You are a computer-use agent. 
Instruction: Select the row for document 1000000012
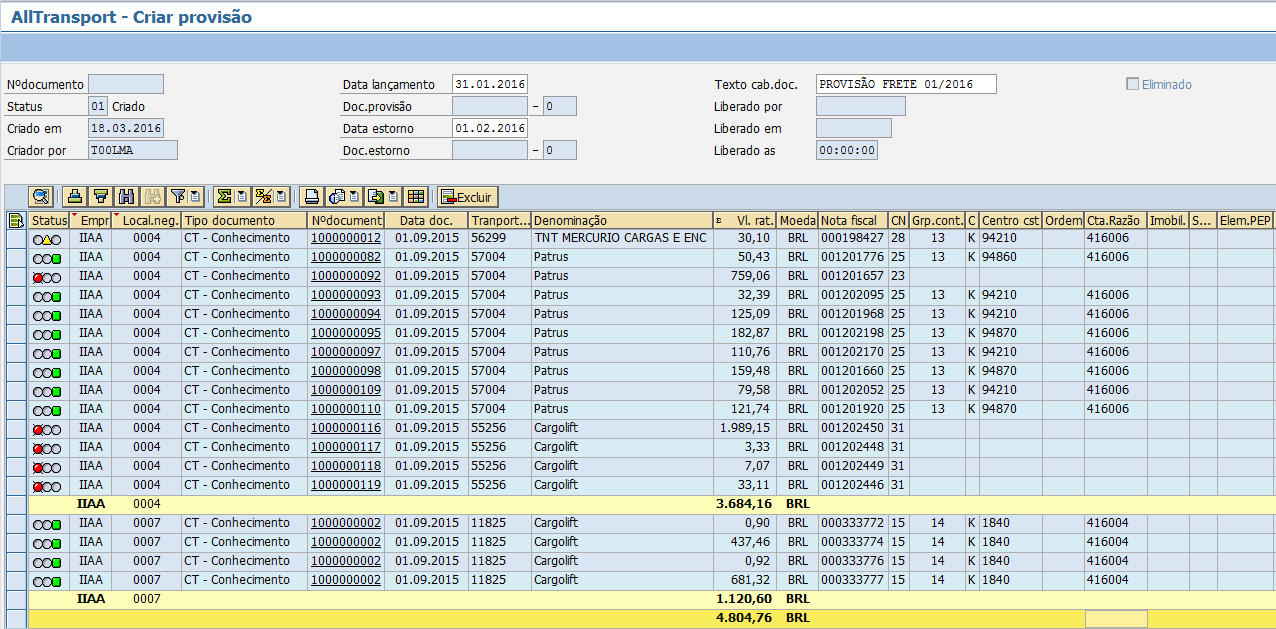point(16,238)
